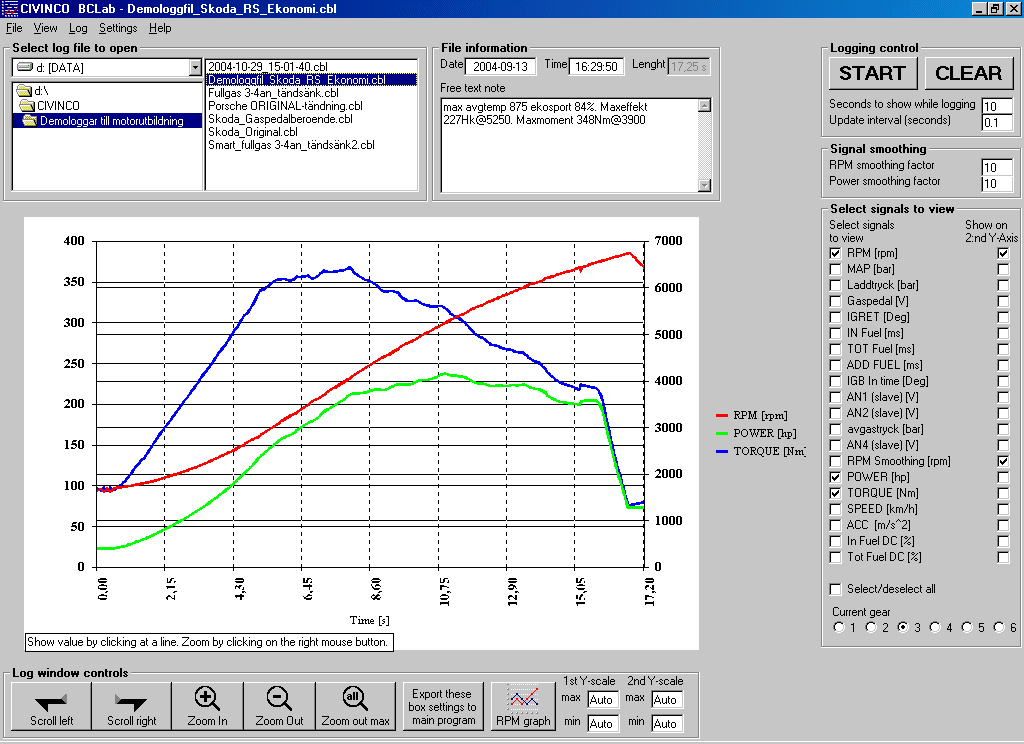Open the RPM graph view
This screenshot has height=744, width=1024.
523,706
